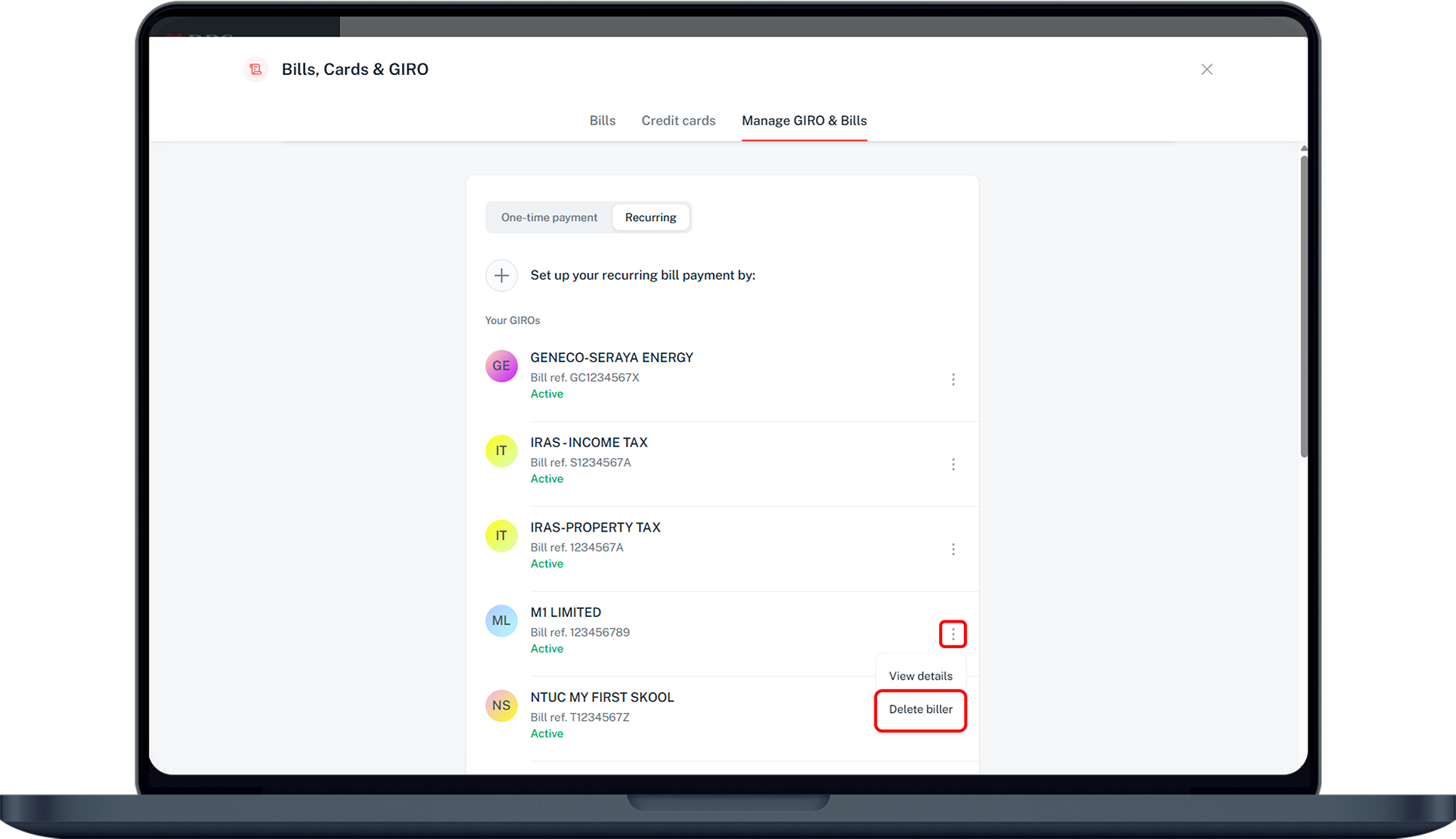Click Bill ref. S1234567A

point(581,462)
